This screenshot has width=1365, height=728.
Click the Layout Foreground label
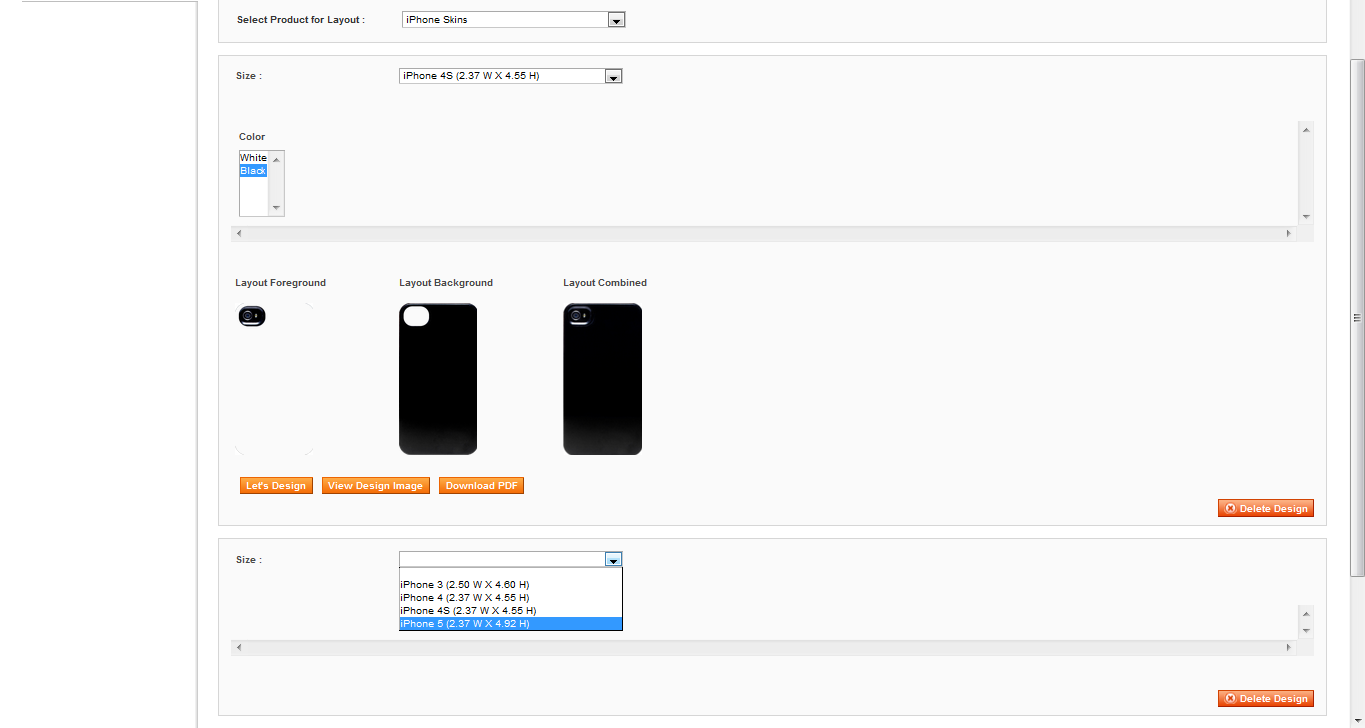pyautogui.click(x=281, y=283)
